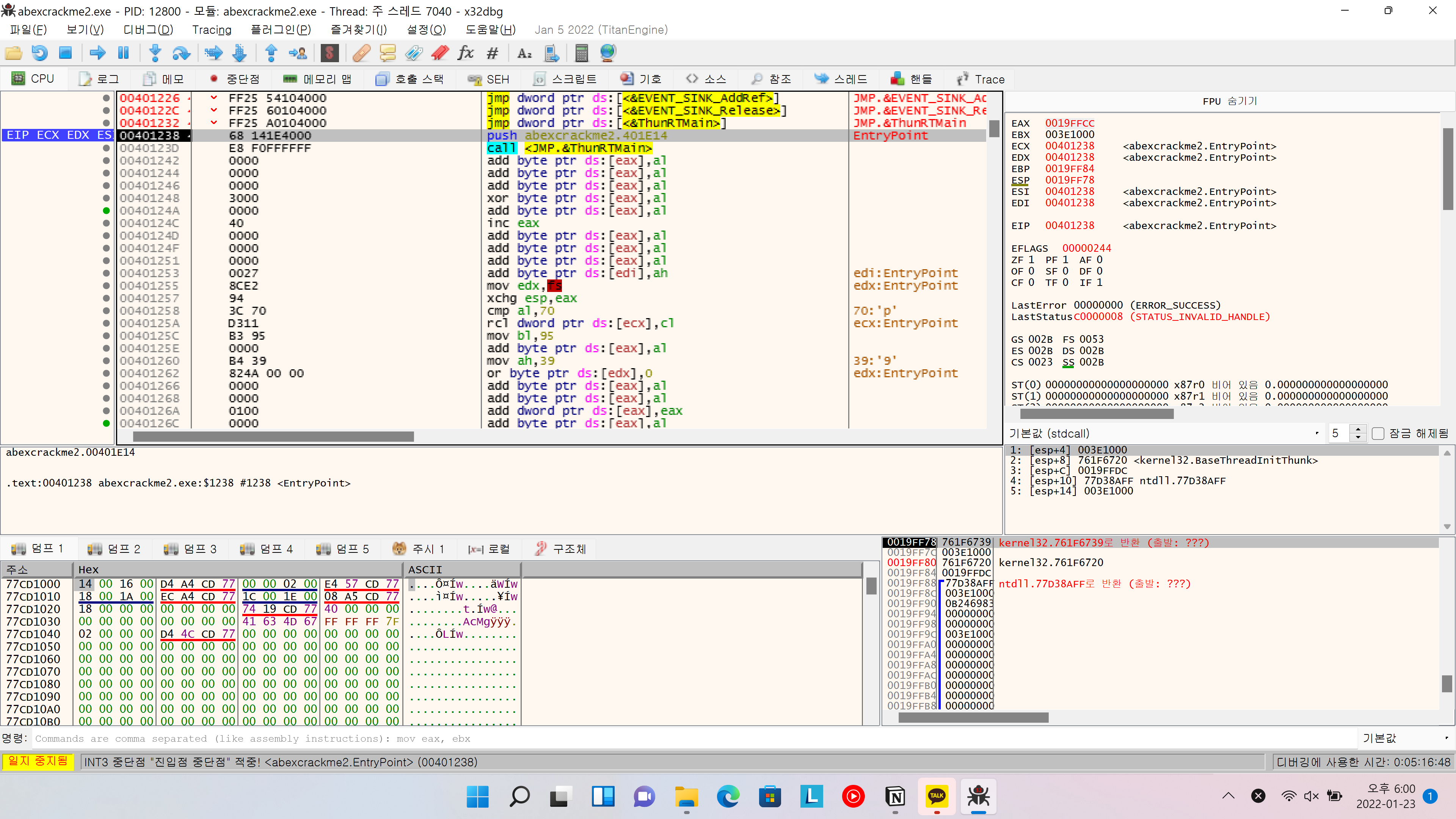The height and width of the screenshot is (819, 1456).
Task: Find intermodular calls icon
Action: tap(551, 53)
